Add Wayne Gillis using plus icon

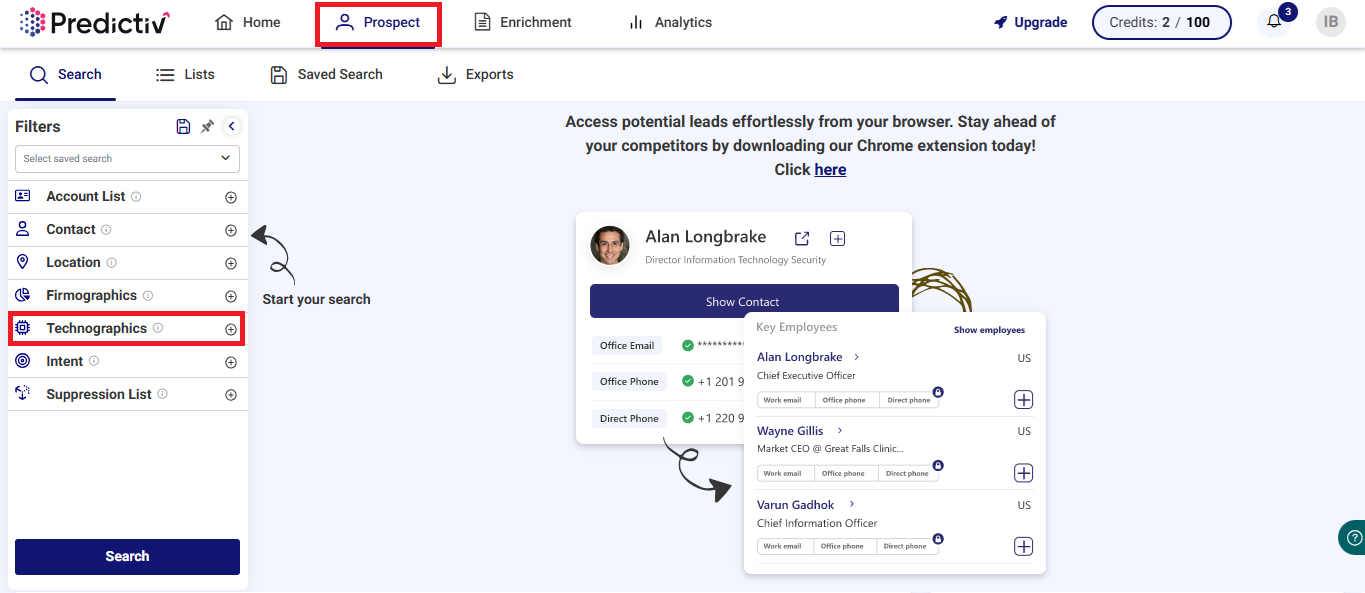pyautogui.click(x=1023, y=473)
